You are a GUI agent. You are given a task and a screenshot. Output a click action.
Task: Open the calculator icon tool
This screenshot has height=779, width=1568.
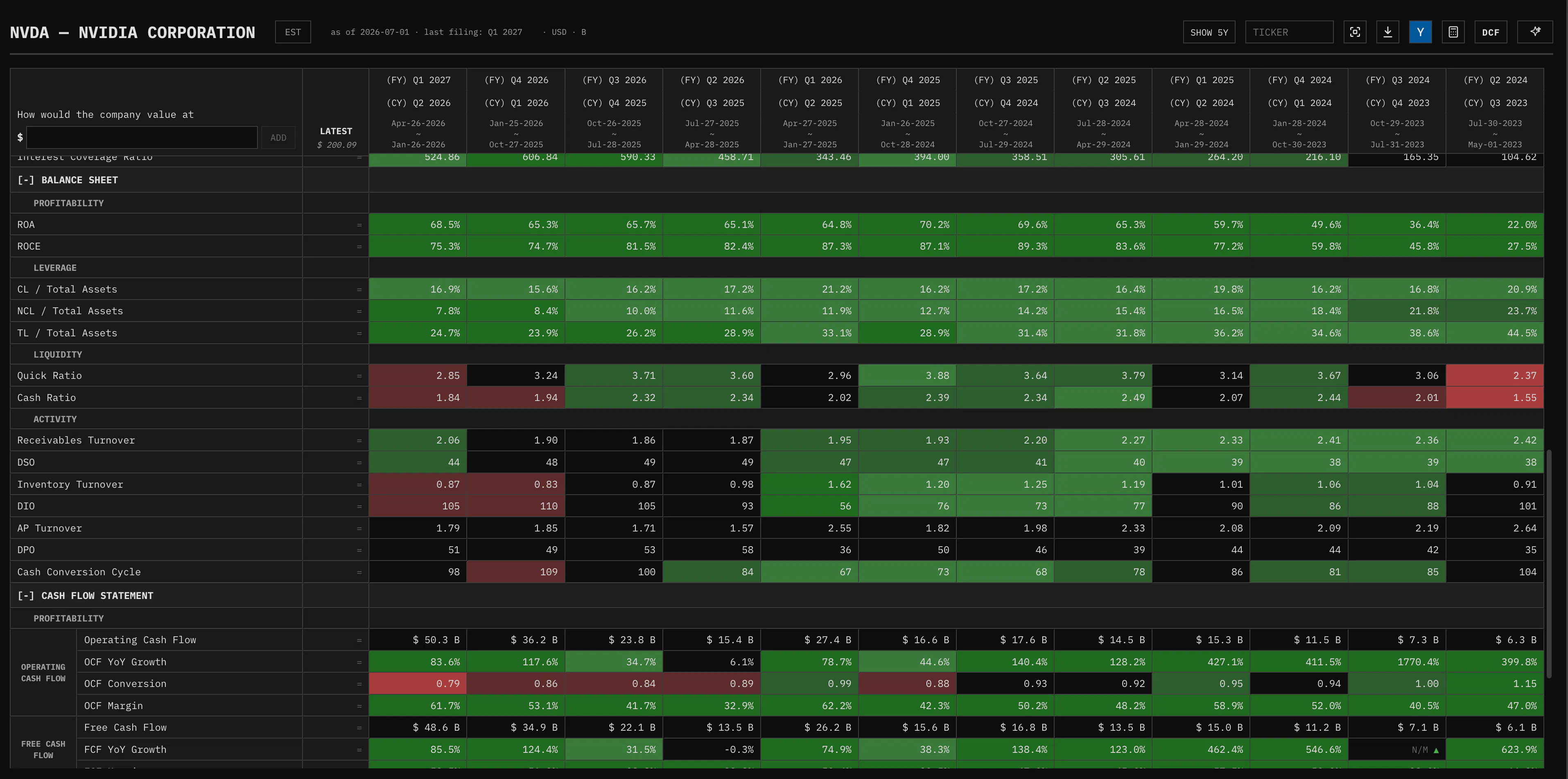1453,32
